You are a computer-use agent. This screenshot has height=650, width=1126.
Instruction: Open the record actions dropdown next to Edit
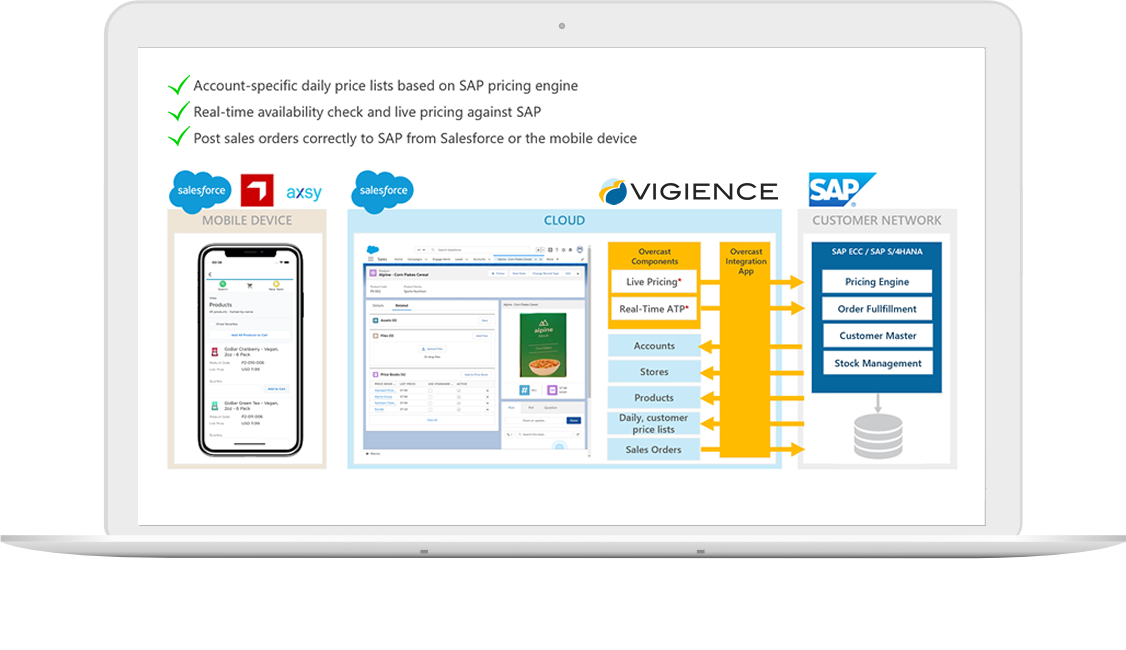point(578,274)
